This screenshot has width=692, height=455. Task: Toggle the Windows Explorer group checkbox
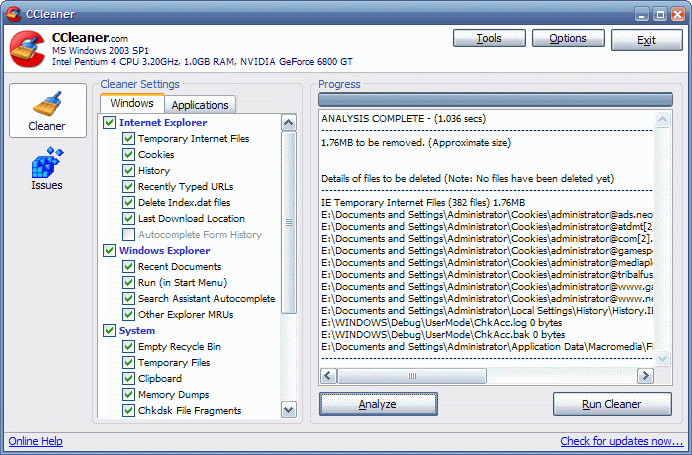coord(109,251)
